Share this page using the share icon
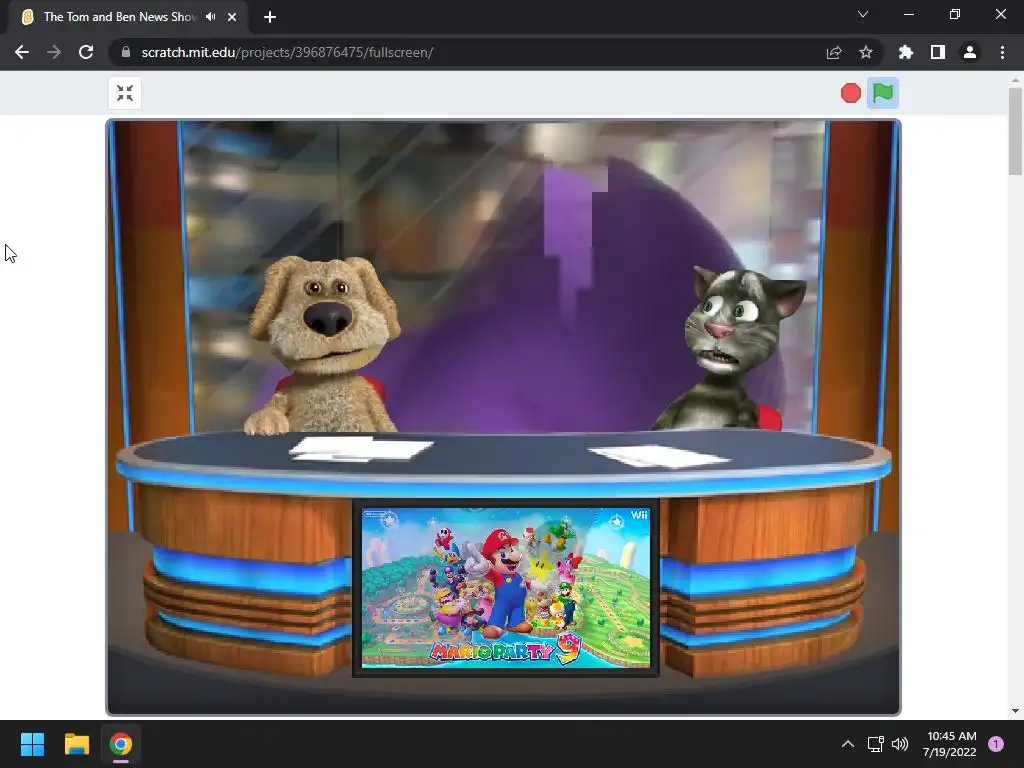 click(834, 52)
